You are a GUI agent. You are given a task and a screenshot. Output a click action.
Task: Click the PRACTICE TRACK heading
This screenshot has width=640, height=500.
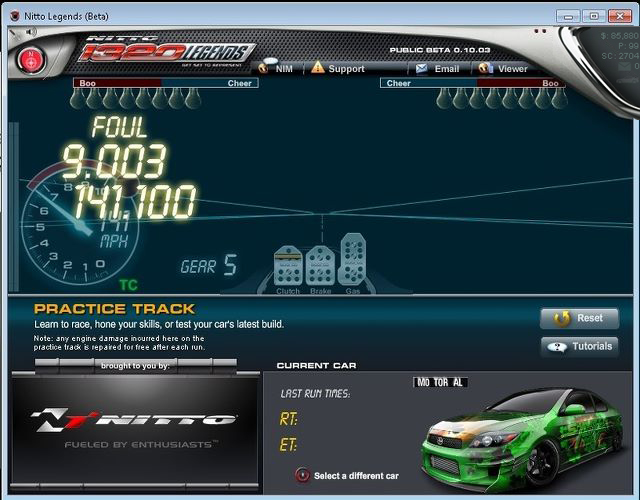[x=114, y=309]
